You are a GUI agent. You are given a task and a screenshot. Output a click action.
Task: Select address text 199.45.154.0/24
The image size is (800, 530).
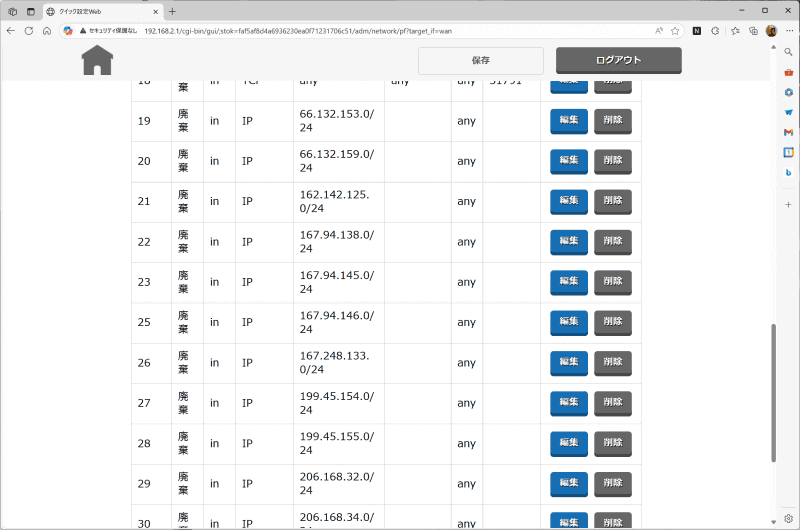(337, 403)
